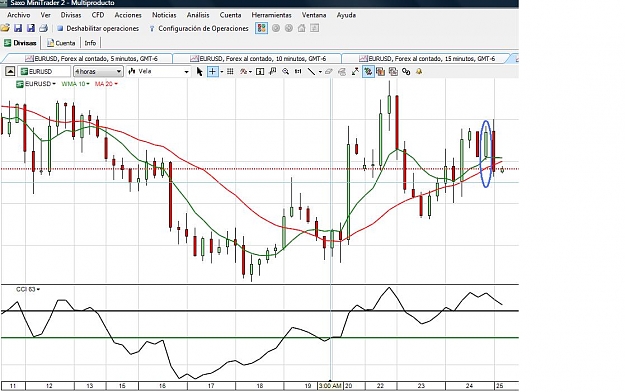Click the bar spacing scale icon
This screenshot has height=392, width=625.
[x=298, y=71]
